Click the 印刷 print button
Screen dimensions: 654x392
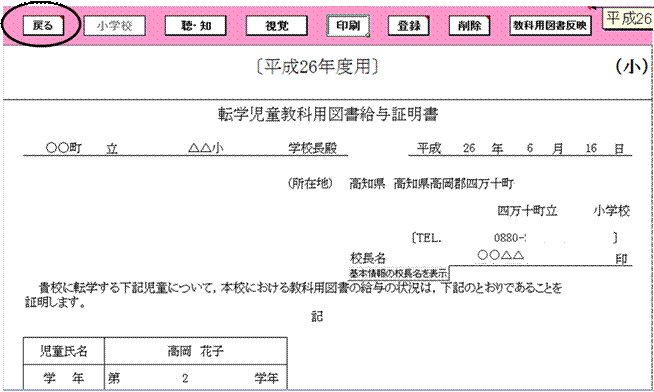[348, 26]
